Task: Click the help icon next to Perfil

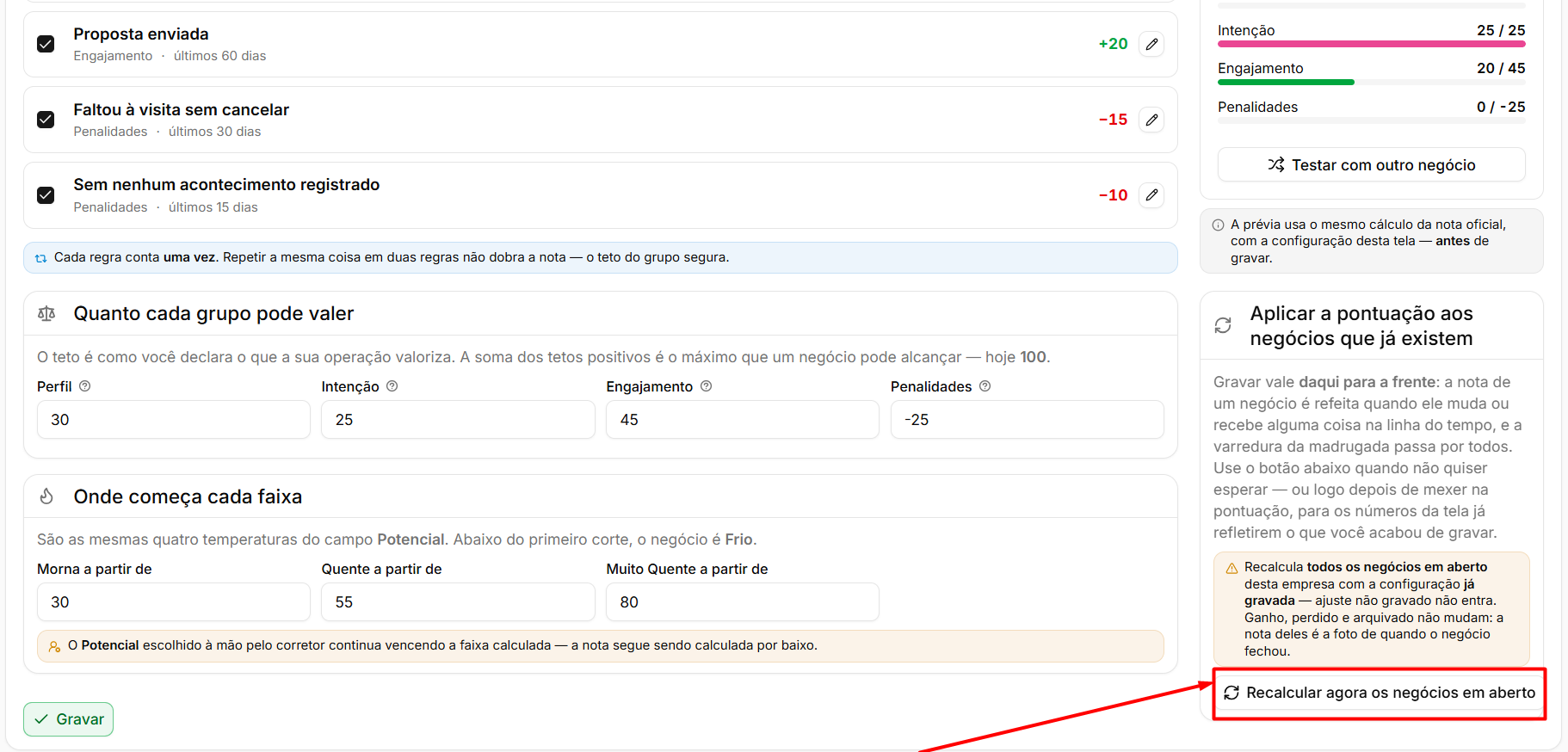Action: pos(85,386)
